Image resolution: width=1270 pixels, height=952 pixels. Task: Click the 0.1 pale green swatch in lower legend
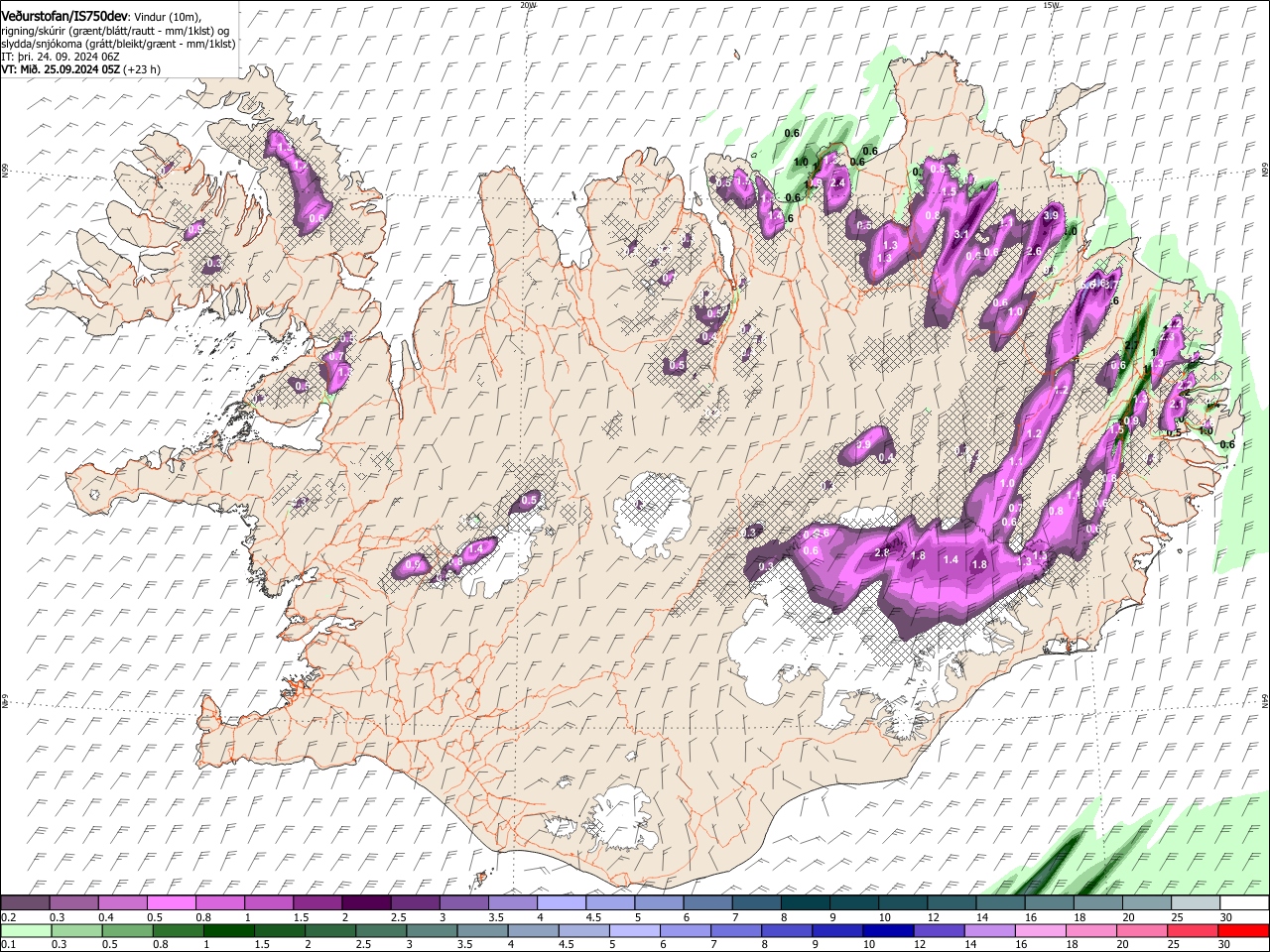[x=26, y=930]
